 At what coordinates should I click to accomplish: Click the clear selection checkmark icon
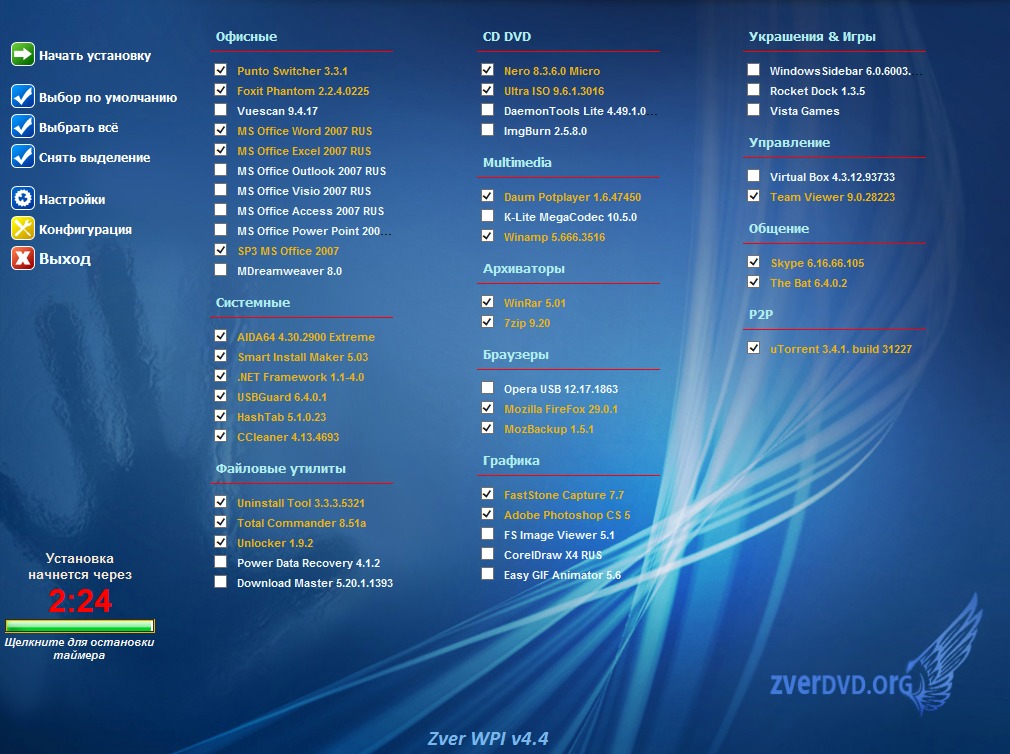point(23,156)
